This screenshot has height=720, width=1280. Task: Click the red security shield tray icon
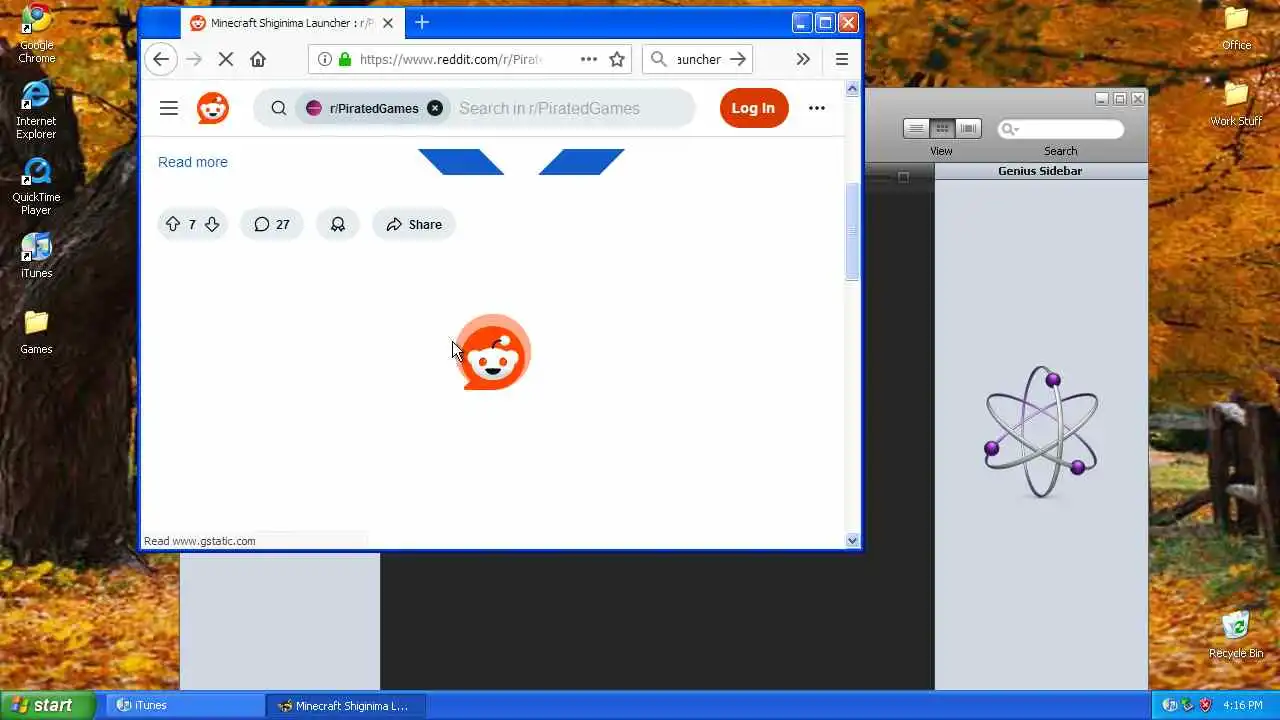point(1205,705)
